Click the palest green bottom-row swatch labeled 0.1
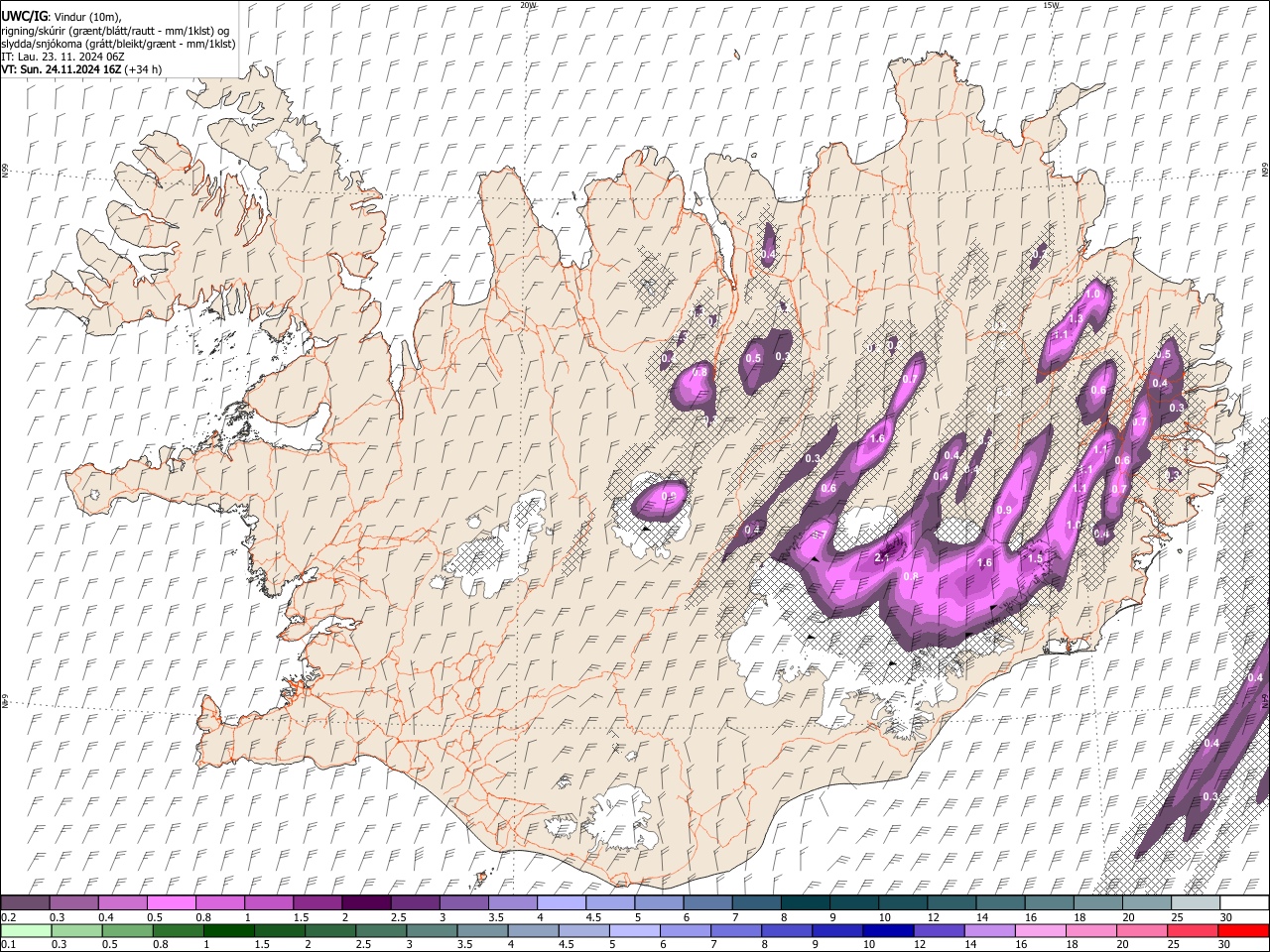1270x952 pixels. pos(26,930)
